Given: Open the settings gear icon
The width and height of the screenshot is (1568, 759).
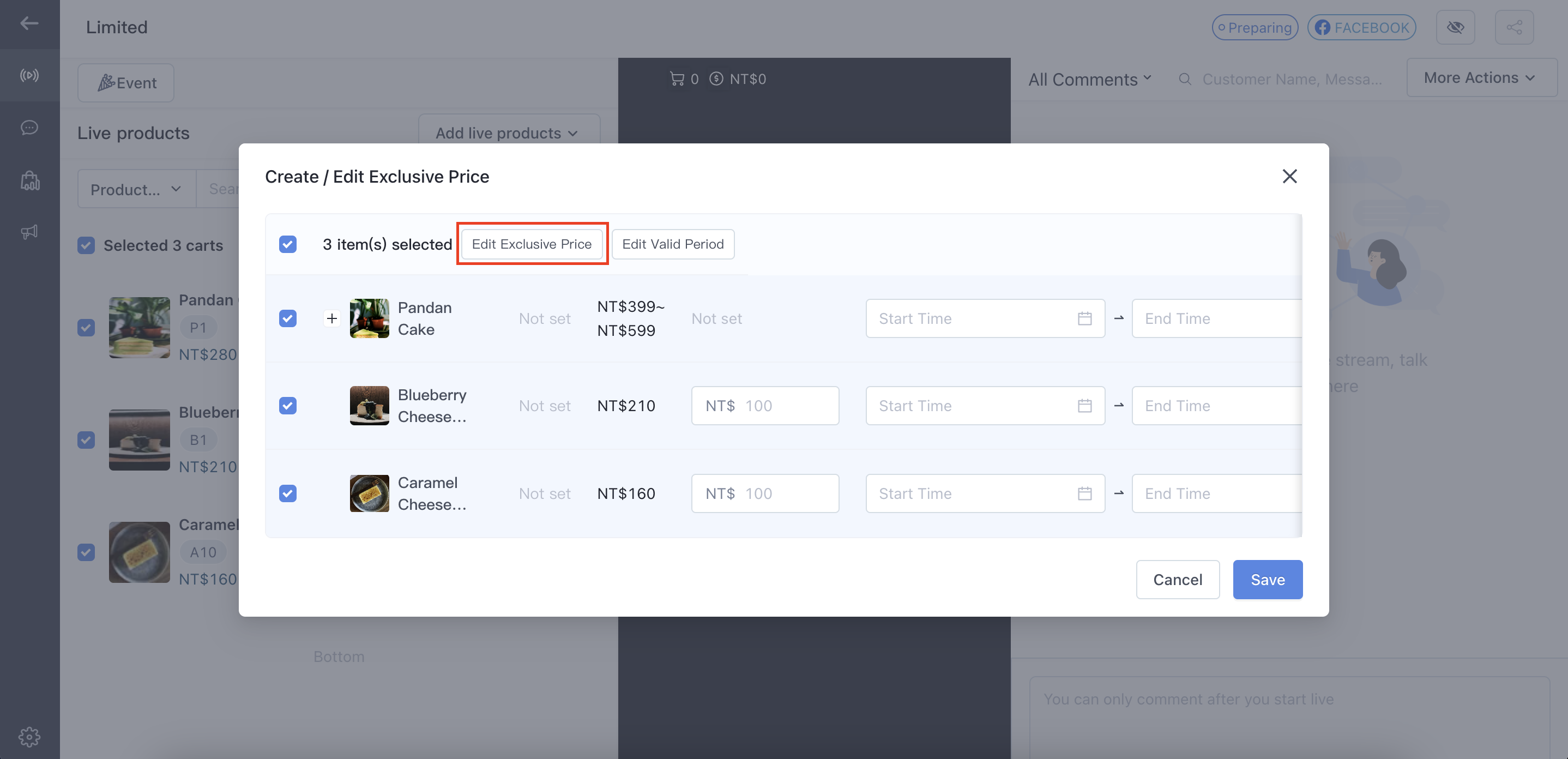Looking at the screenshot, I should (x=29, y=737).
